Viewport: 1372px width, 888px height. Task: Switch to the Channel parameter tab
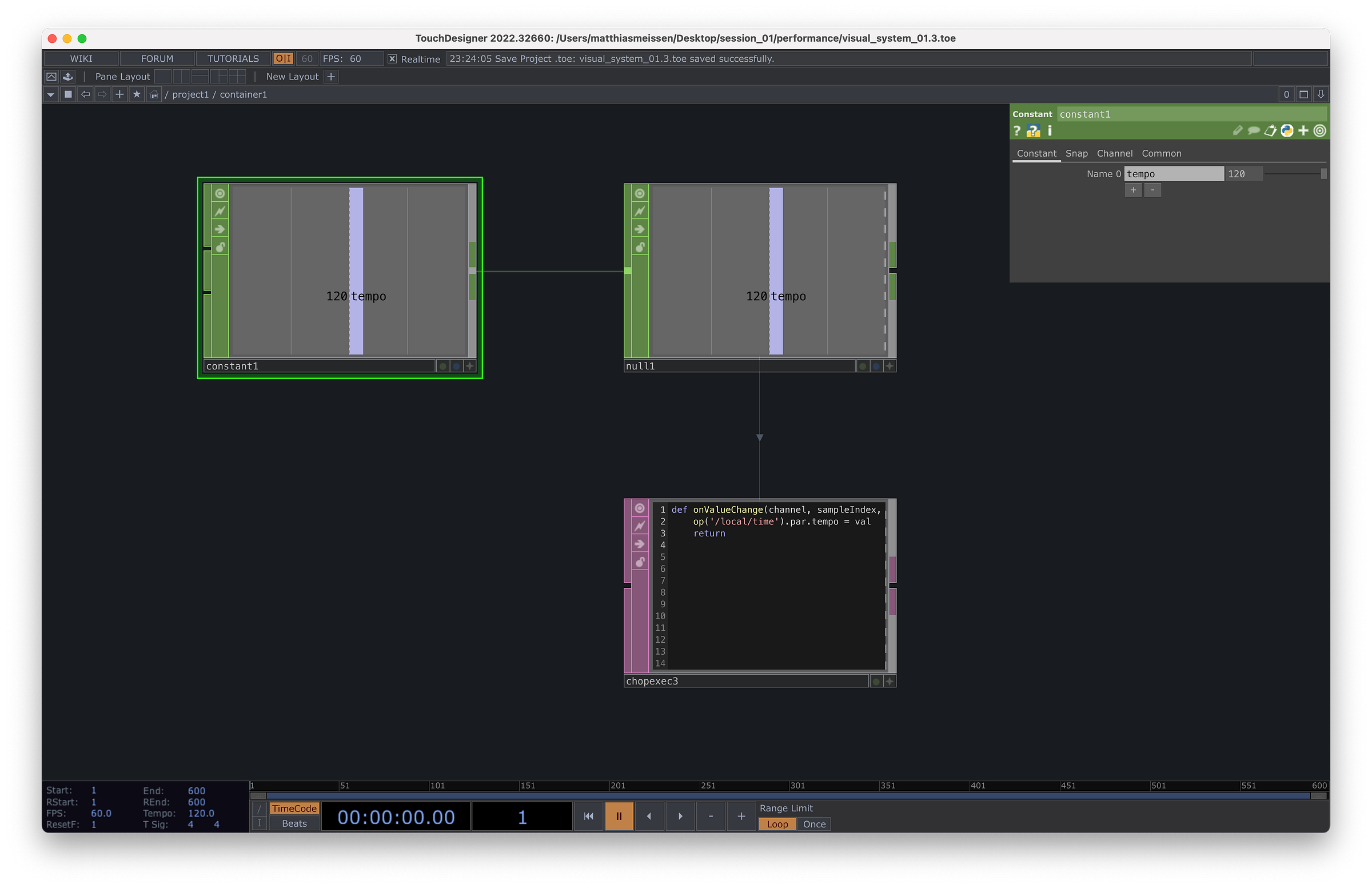1114,153
